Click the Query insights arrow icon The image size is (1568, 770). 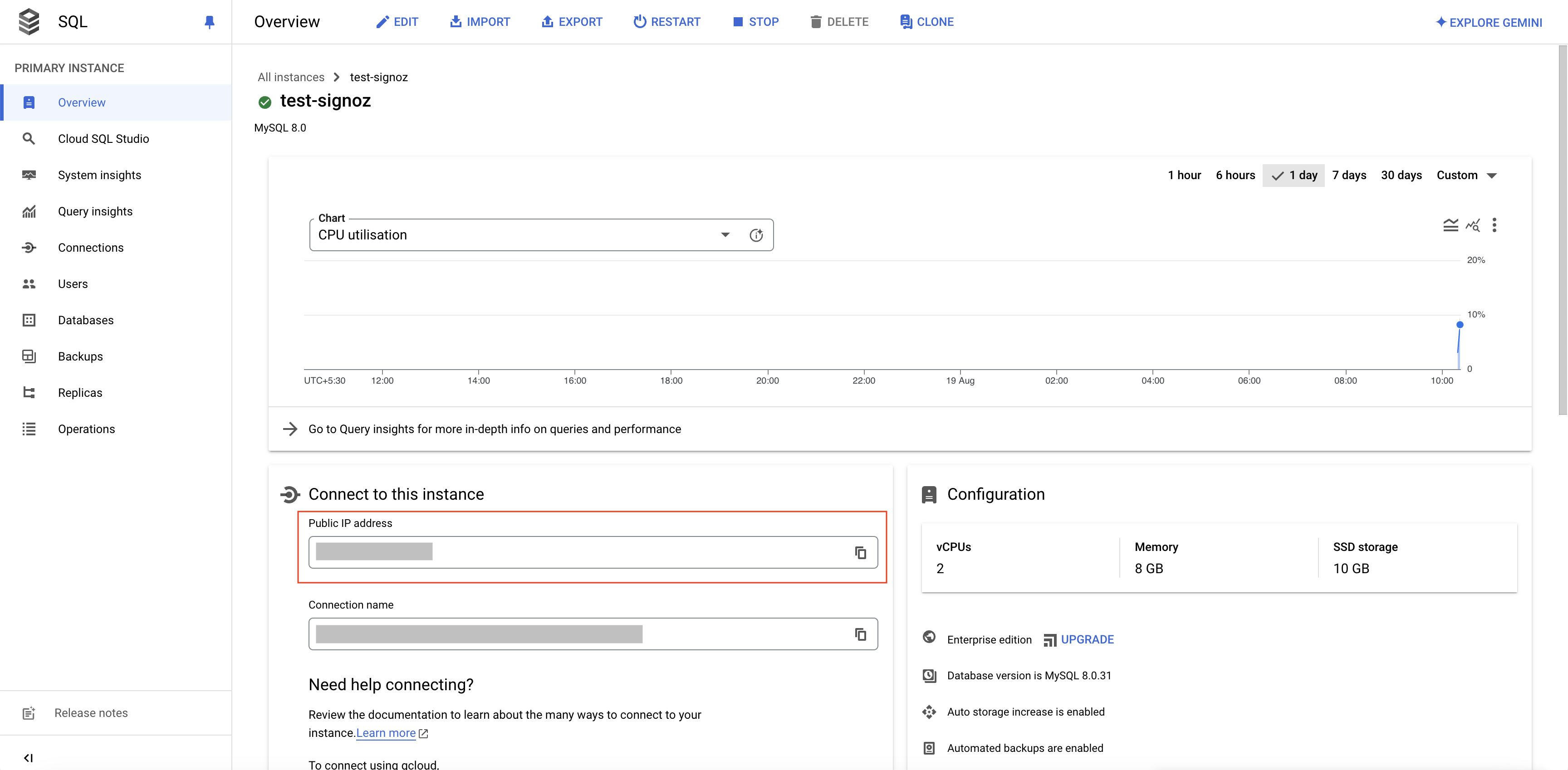[x=290, y=429]
